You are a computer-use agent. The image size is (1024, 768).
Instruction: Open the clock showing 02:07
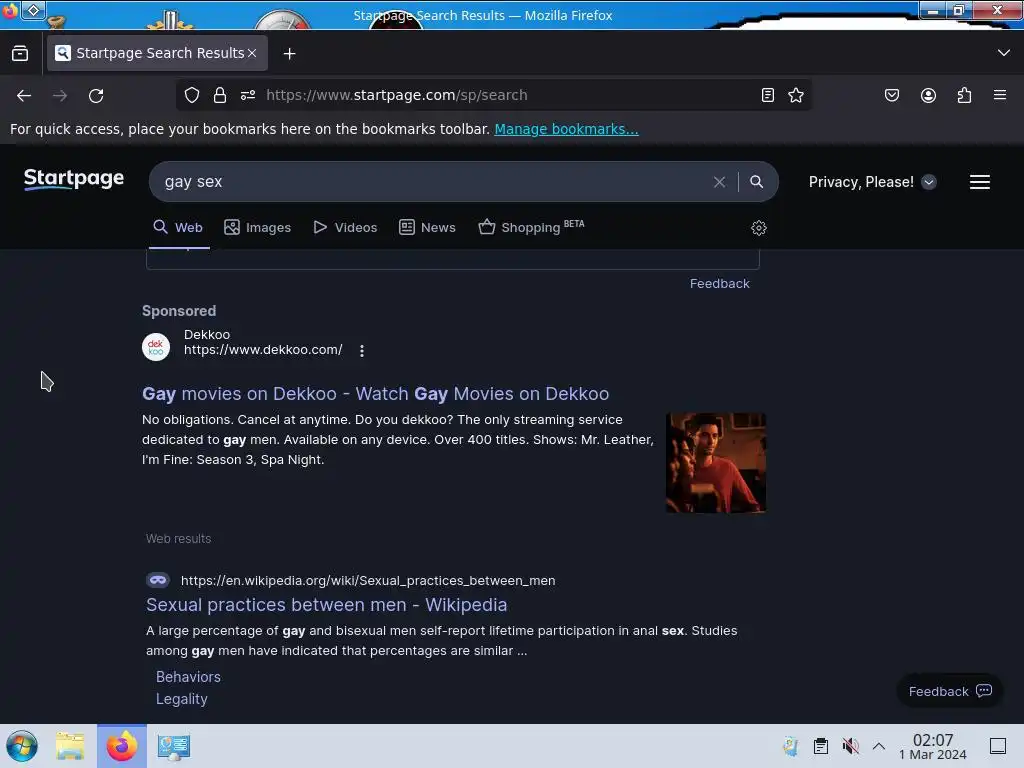pos(933,746)
